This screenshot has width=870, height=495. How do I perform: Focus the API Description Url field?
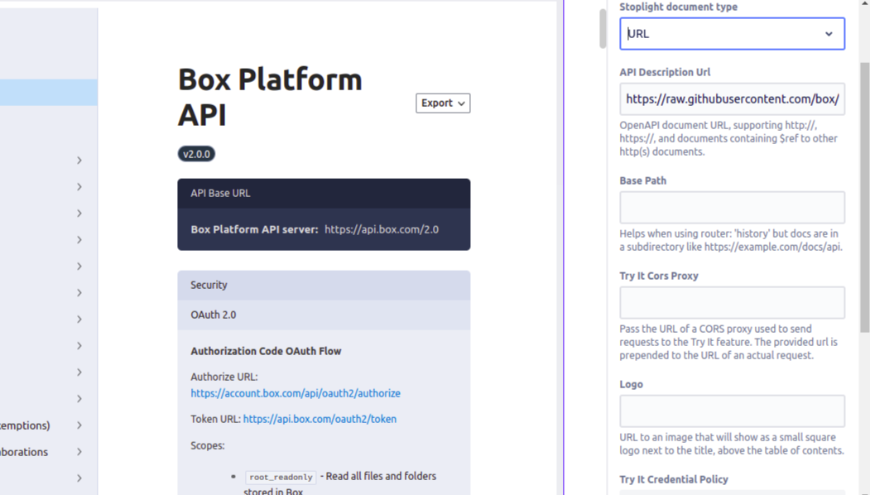pyautogui.click(x=731, y=99)
